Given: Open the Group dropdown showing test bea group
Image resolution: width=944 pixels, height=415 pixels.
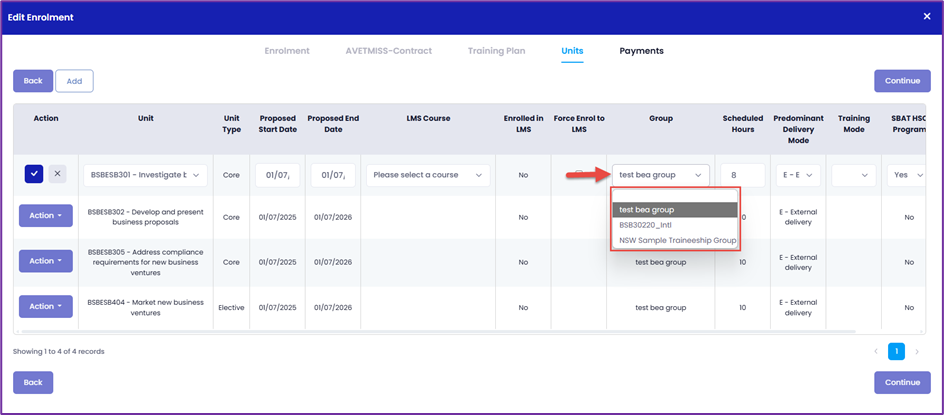Looking at the screenshot, I should 660,175.
